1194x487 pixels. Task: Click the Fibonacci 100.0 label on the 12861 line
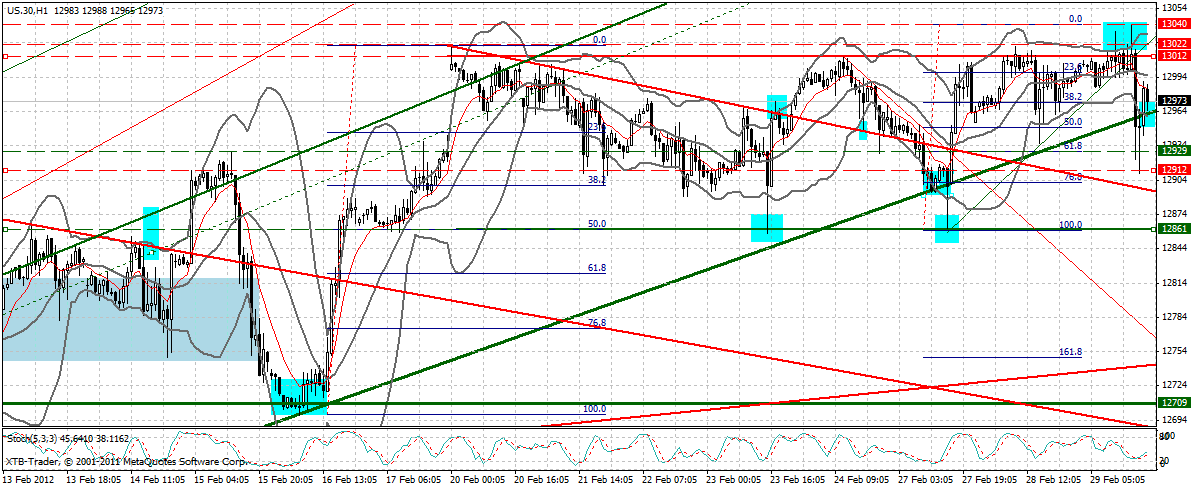1071,226
